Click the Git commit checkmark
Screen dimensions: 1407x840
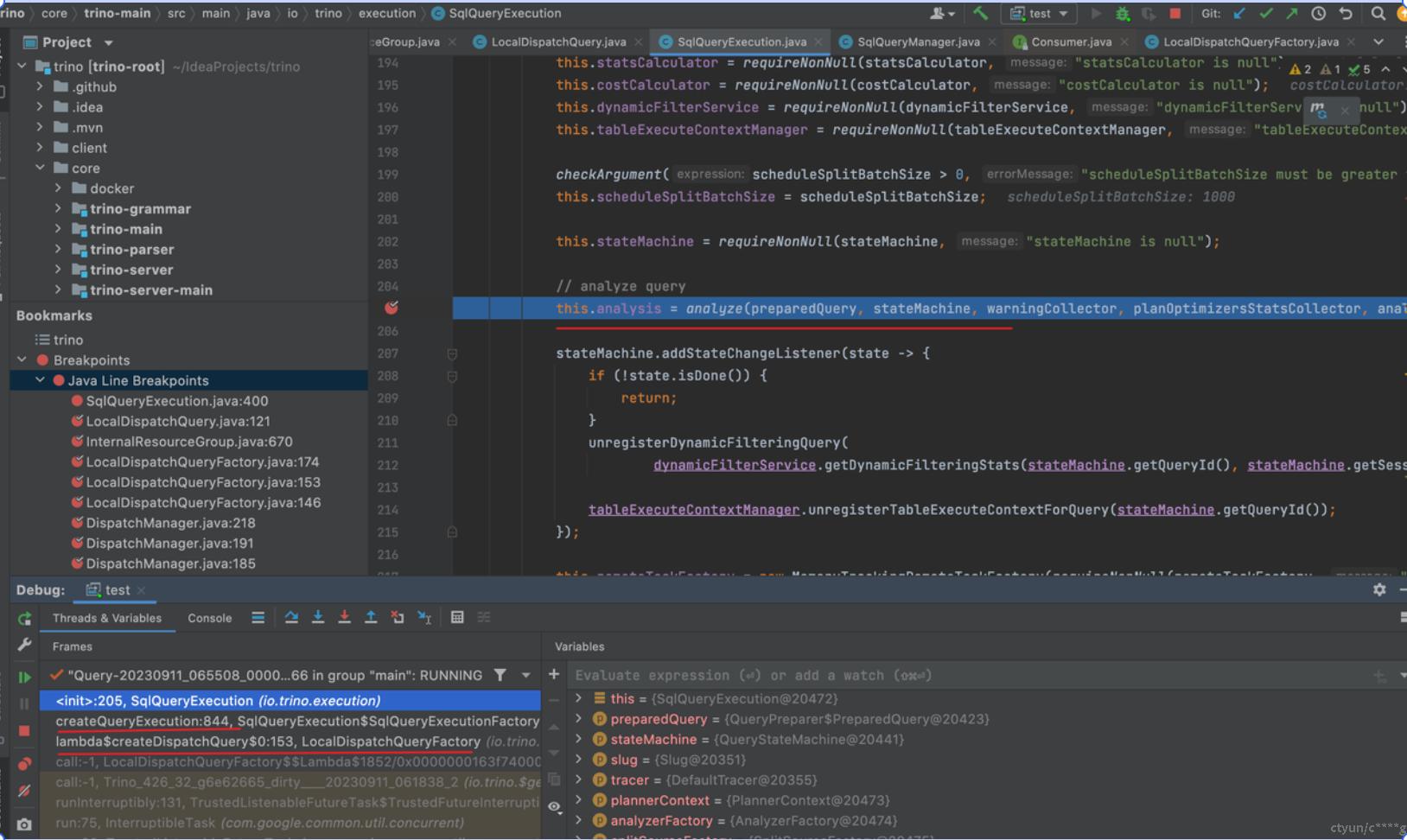click(x=1266, y=14)
